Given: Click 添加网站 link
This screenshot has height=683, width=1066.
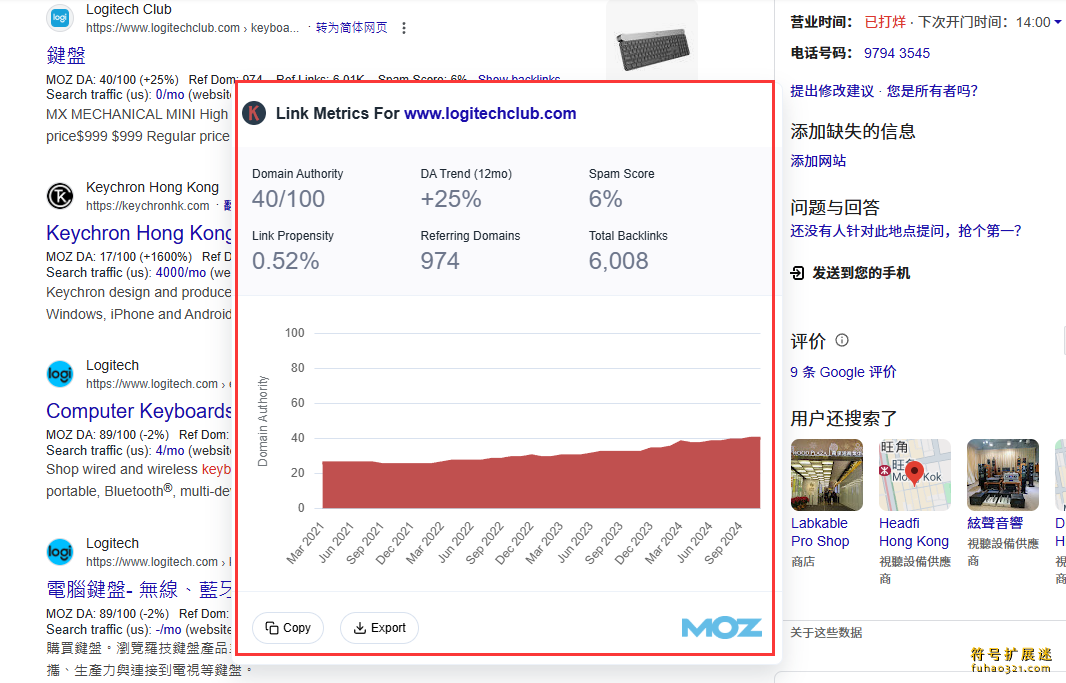Looking at the screenshot, I should [x=818, y=161].
